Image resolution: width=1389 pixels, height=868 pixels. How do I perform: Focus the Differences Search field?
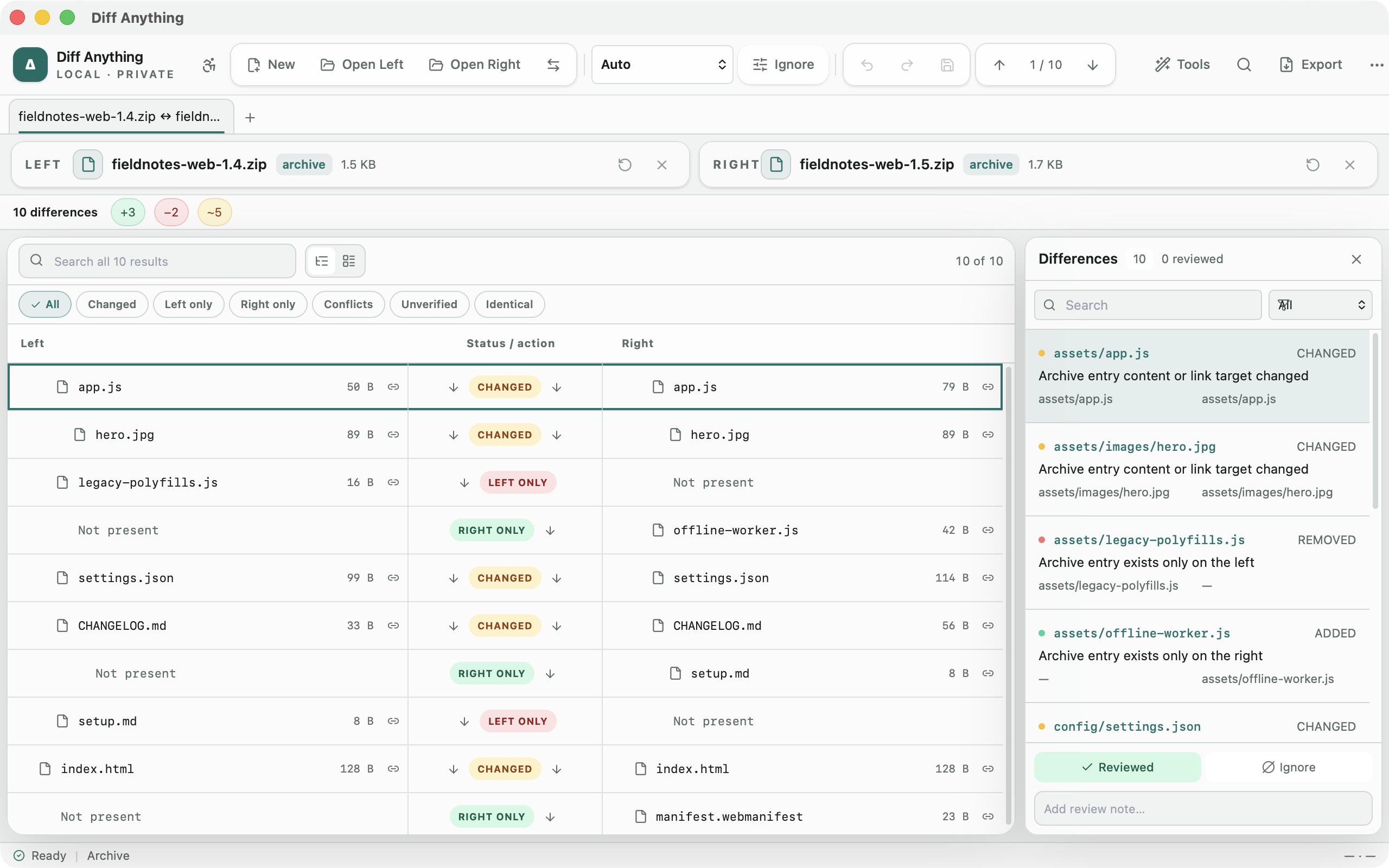click(1148, 305)
